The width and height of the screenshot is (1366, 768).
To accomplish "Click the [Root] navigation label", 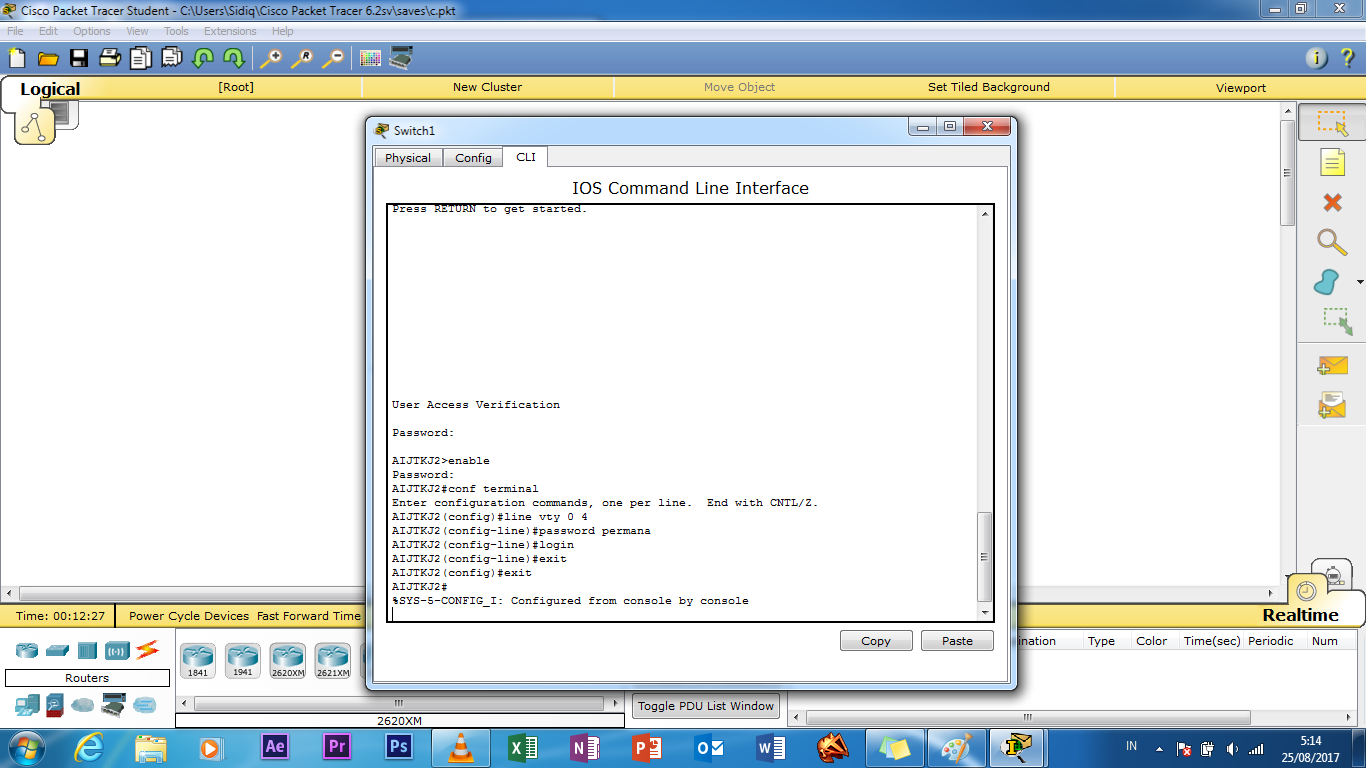I will [236, 87].
